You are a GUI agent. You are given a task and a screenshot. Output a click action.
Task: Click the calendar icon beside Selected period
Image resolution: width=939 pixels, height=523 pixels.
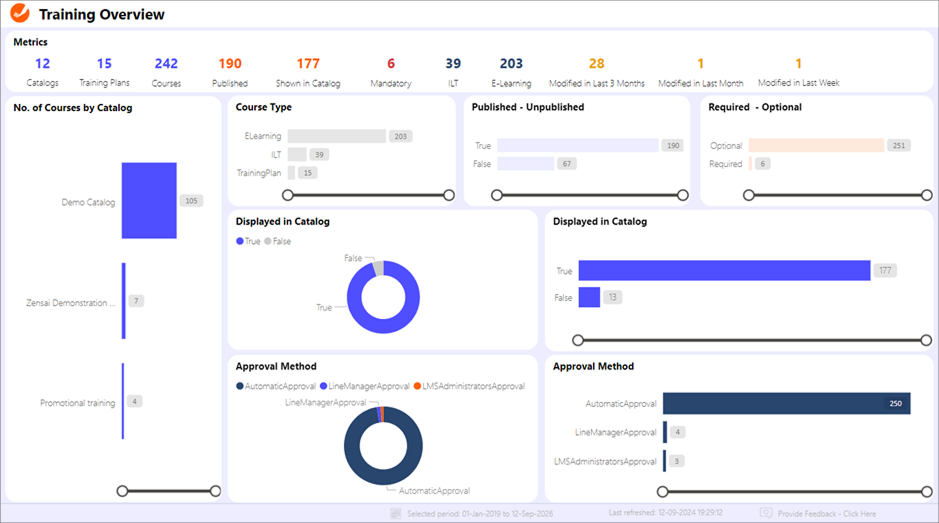pos(396,513)
